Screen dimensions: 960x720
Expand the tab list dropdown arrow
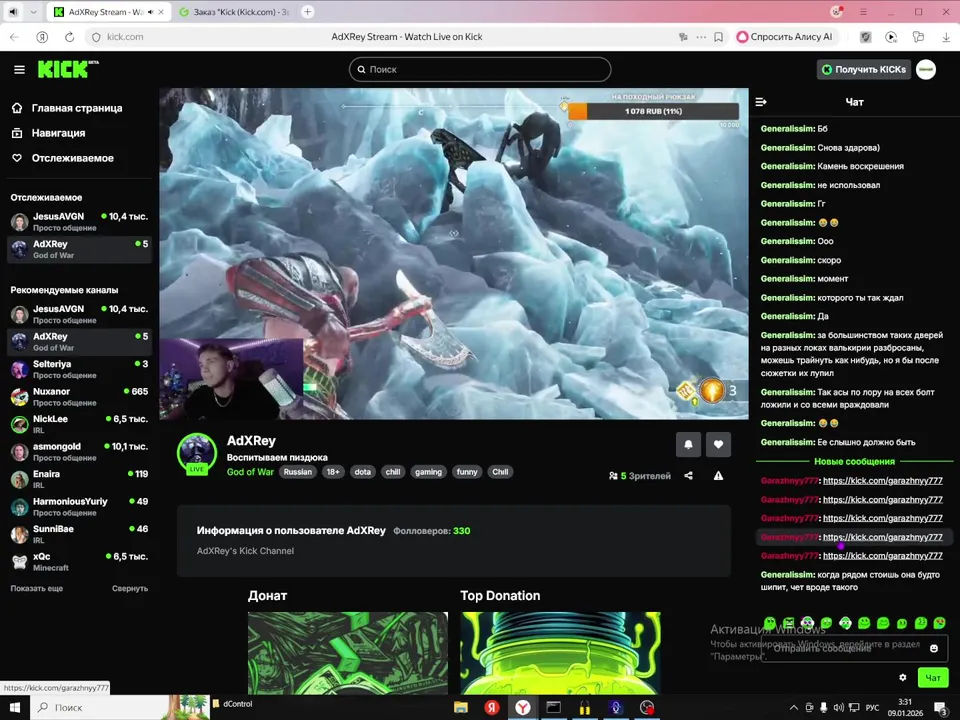pos(33,12)
